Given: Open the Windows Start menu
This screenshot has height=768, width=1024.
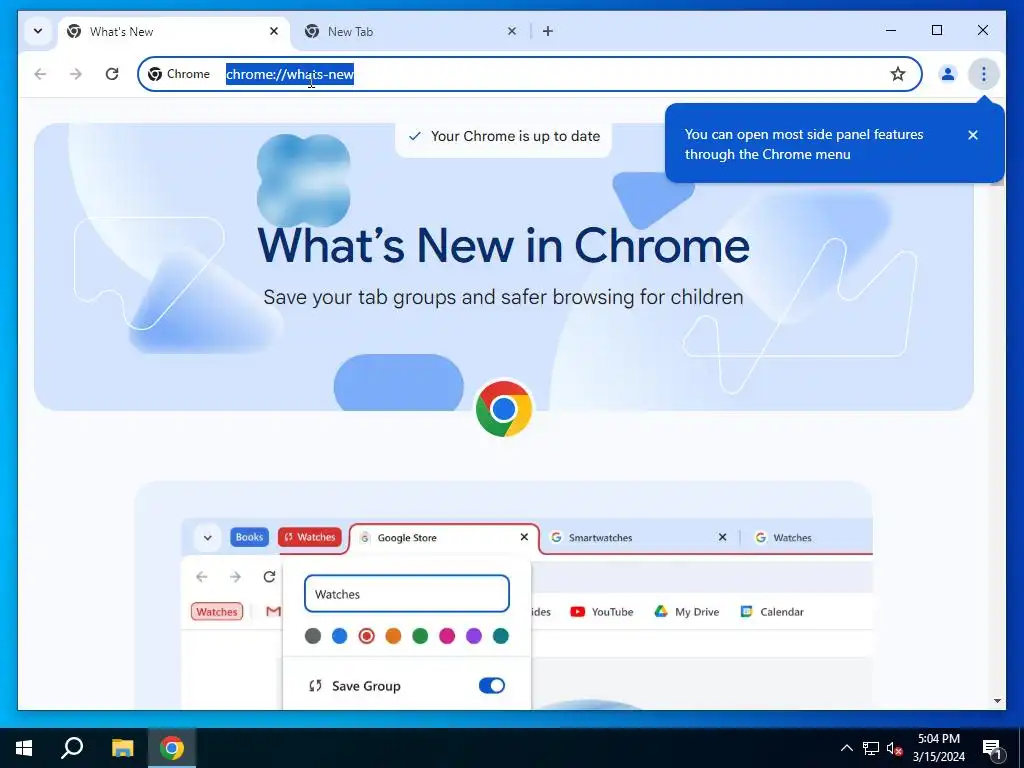Looking at the screenshot, I should [x=24, y=748].
